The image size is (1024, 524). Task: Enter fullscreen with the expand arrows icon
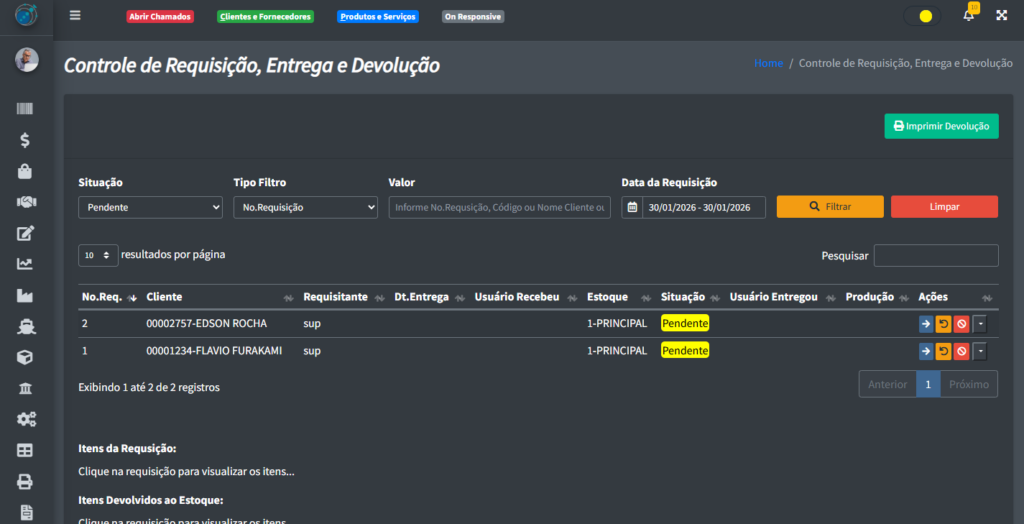pyautogui.click(x=1001, y=16)
